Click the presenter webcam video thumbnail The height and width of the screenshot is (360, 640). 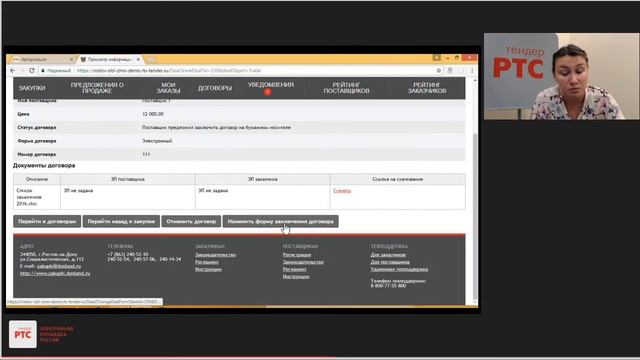[561, 76]
